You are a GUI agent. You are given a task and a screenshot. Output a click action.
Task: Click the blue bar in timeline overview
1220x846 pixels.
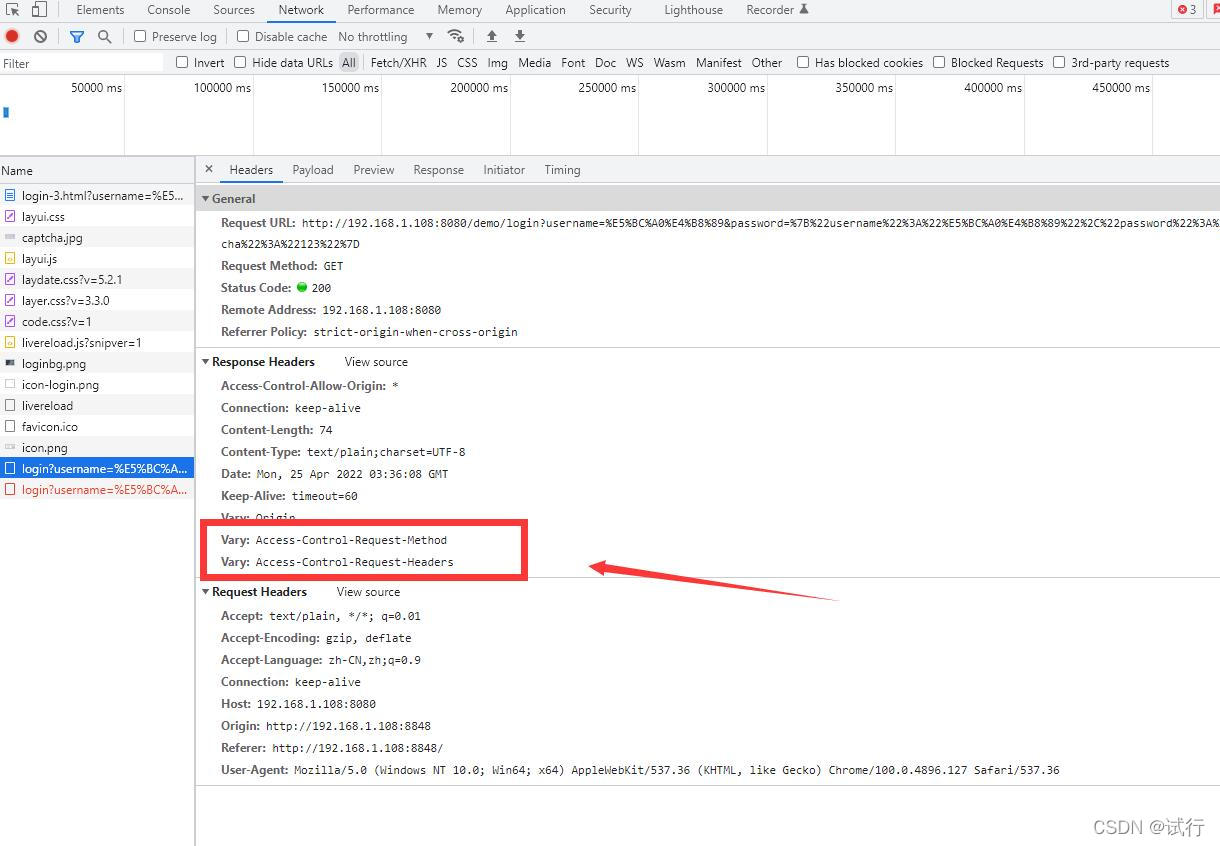click(6, 112)
